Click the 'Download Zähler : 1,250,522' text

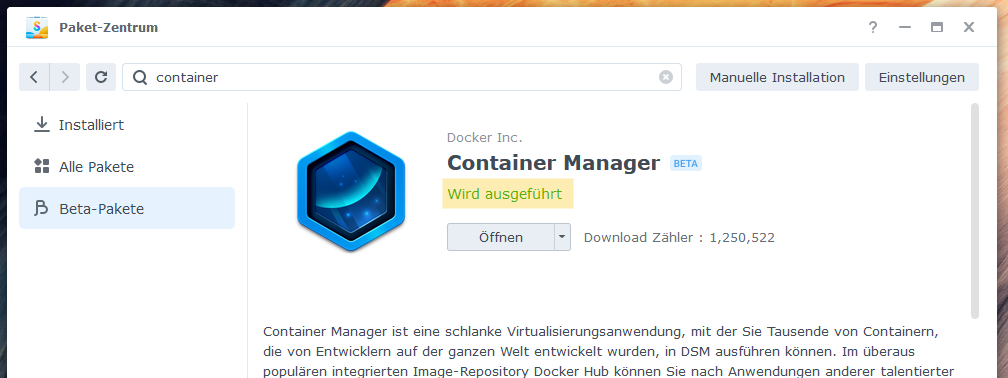(680, 238)
